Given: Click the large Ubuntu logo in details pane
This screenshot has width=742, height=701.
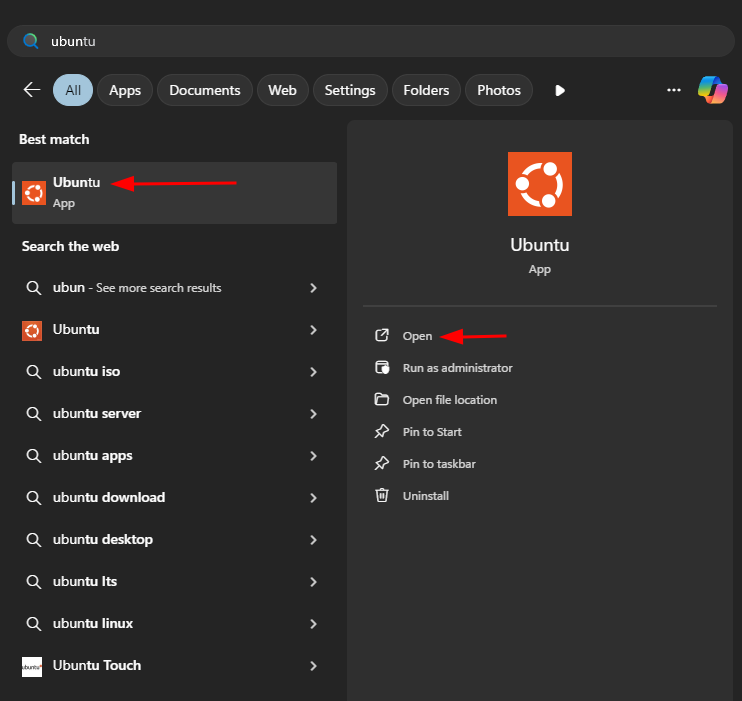Looking at the screenshot, I should click(x=539, y=184).
